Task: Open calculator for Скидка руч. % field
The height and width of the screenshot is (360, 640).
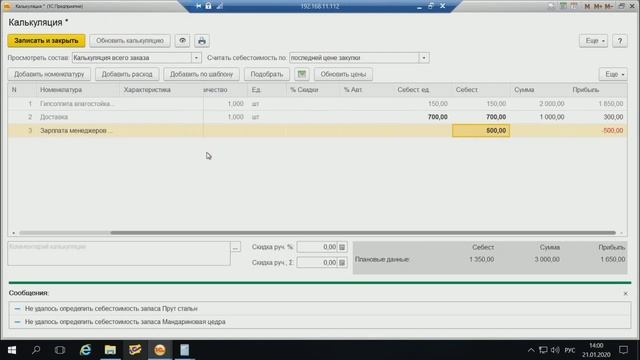Action: click(x=342, y=247)
